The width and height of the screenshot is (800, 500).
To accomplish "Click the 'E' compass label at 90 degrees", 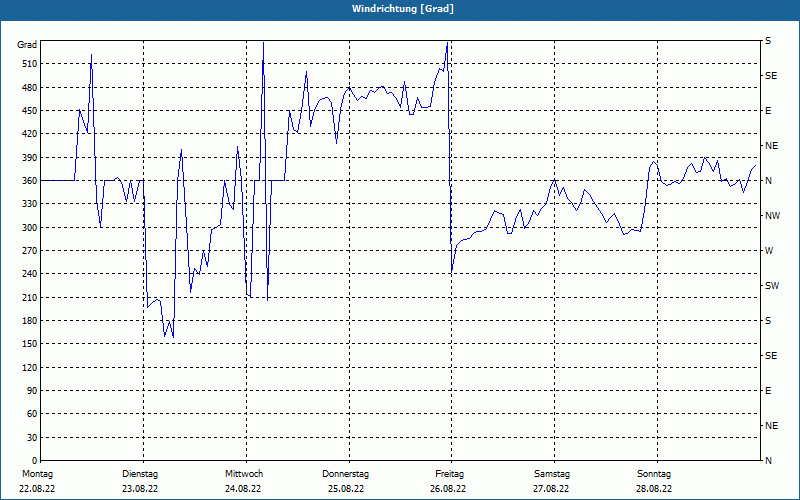I will 768,391.
